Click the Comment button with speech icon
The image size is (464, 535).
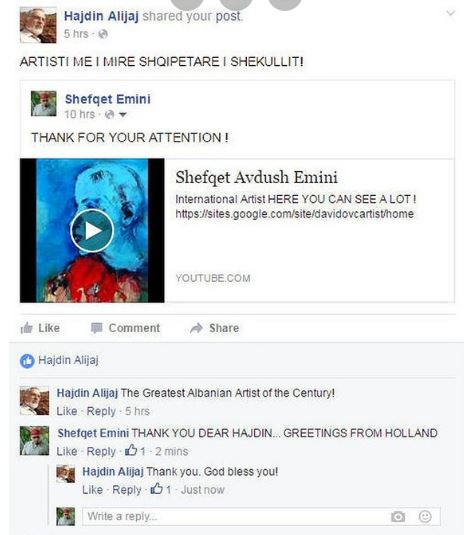125,328
